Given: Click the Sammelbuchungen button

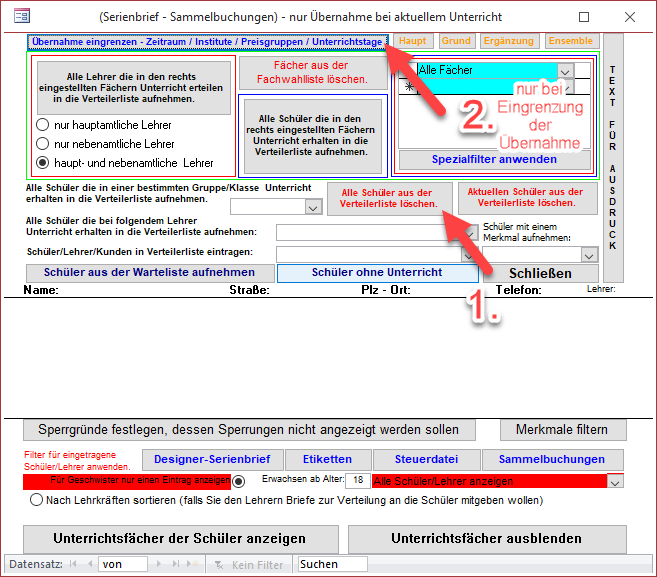Looking at the screenshot, I should coord(552,460).
